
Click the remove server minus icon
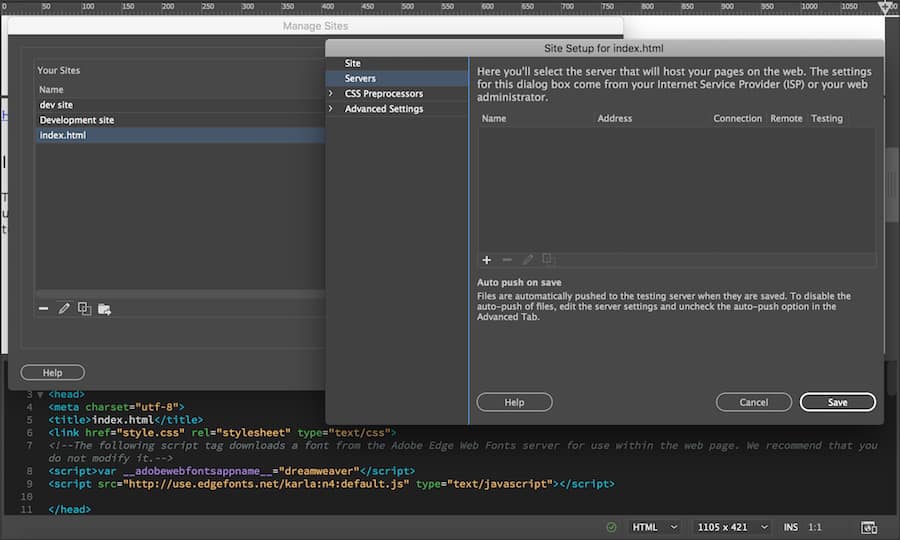[x=507, y=260]
